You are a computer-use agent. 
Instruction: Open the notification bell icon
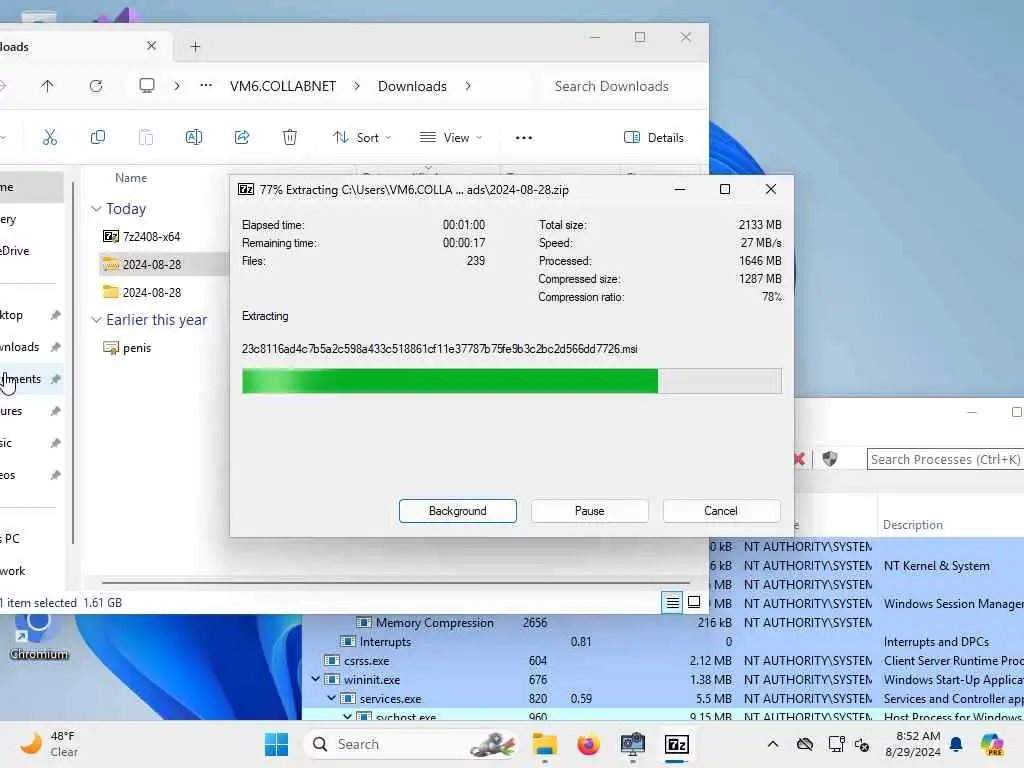[956, 744]
